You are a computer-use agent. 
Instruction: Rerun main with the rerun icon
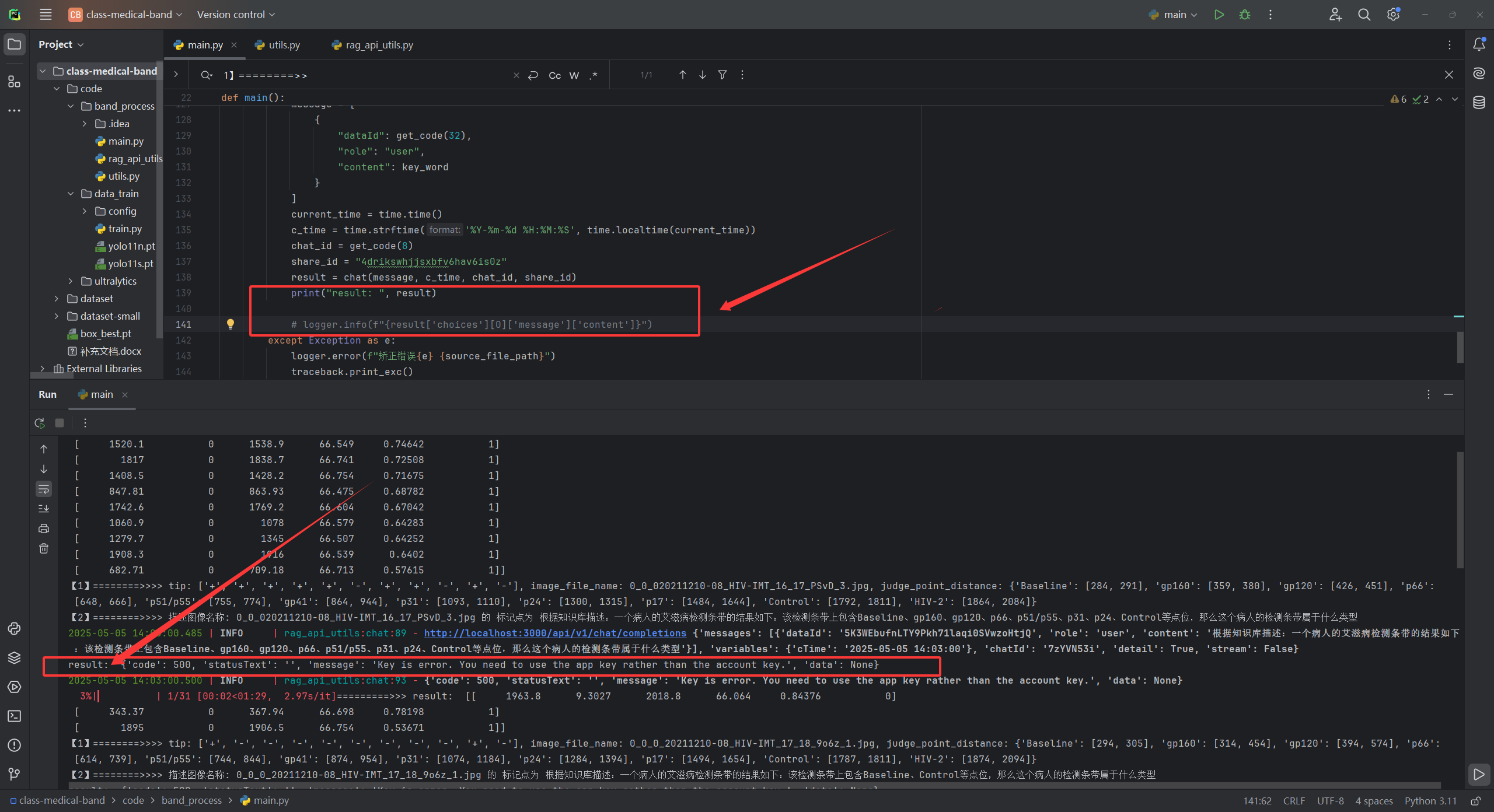click(40, 423)
